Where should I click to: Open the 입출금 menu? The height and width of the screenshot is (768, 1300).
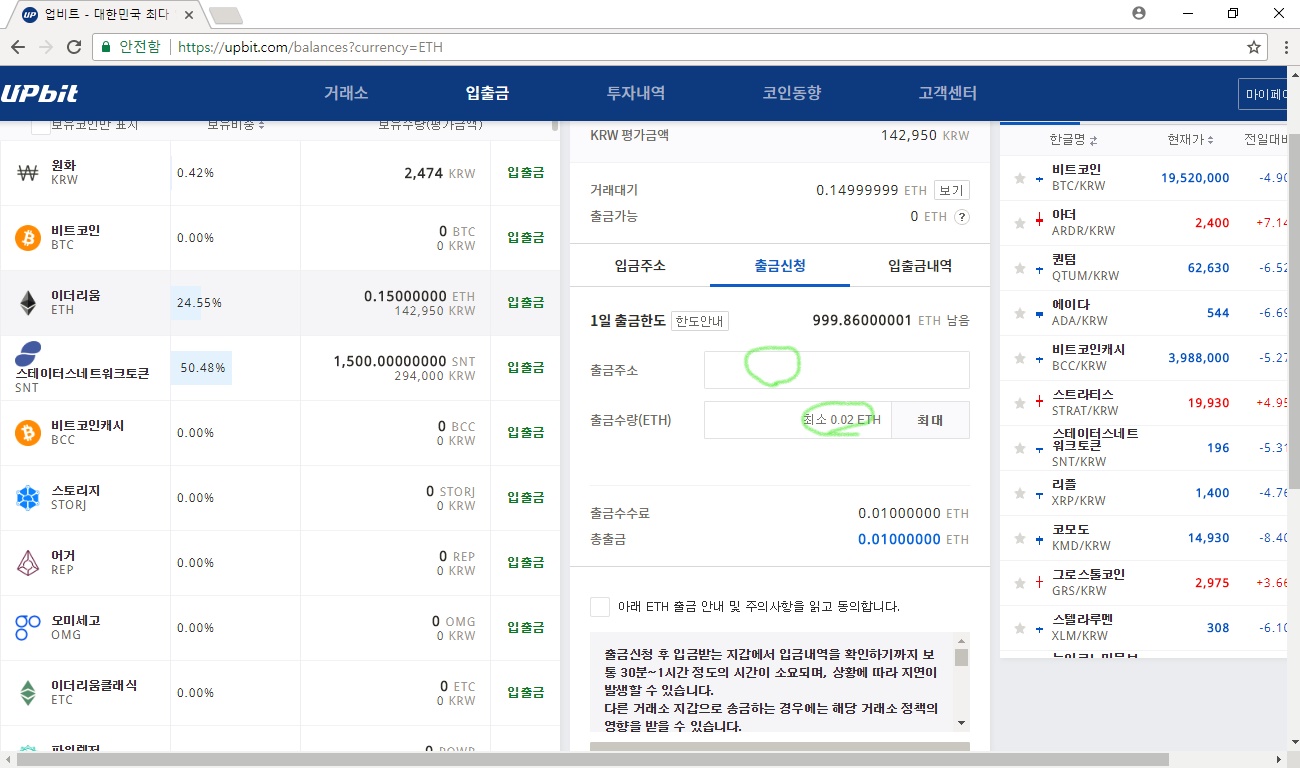coord(487,93)
